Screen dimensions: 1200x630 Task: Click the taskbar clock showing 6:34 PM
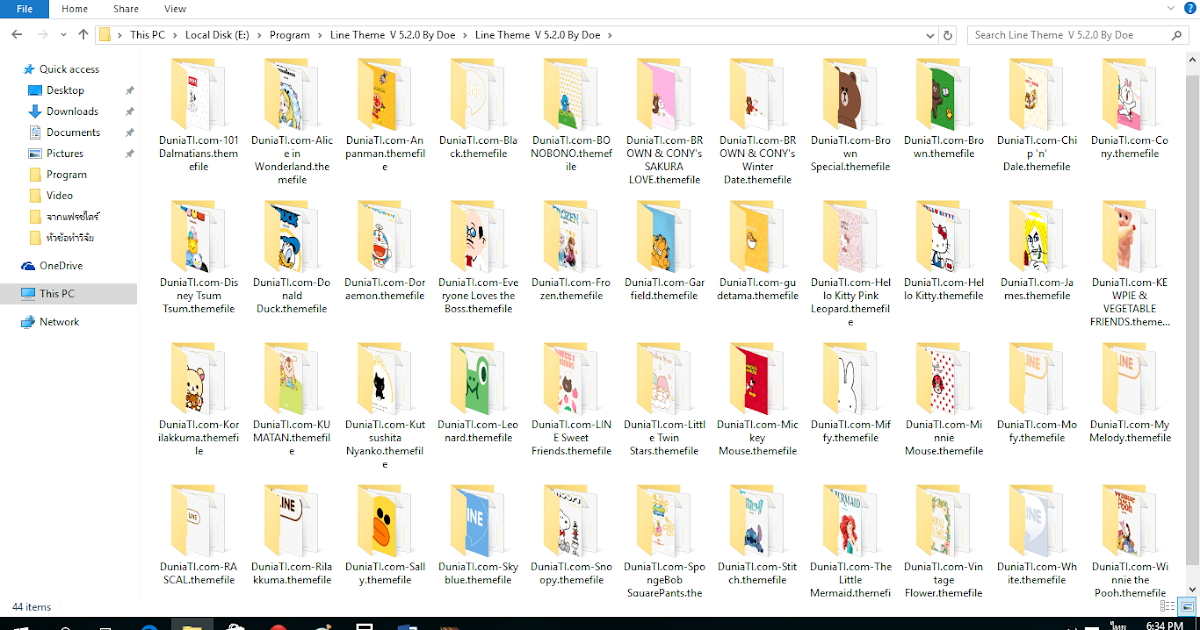(1164, 625)
